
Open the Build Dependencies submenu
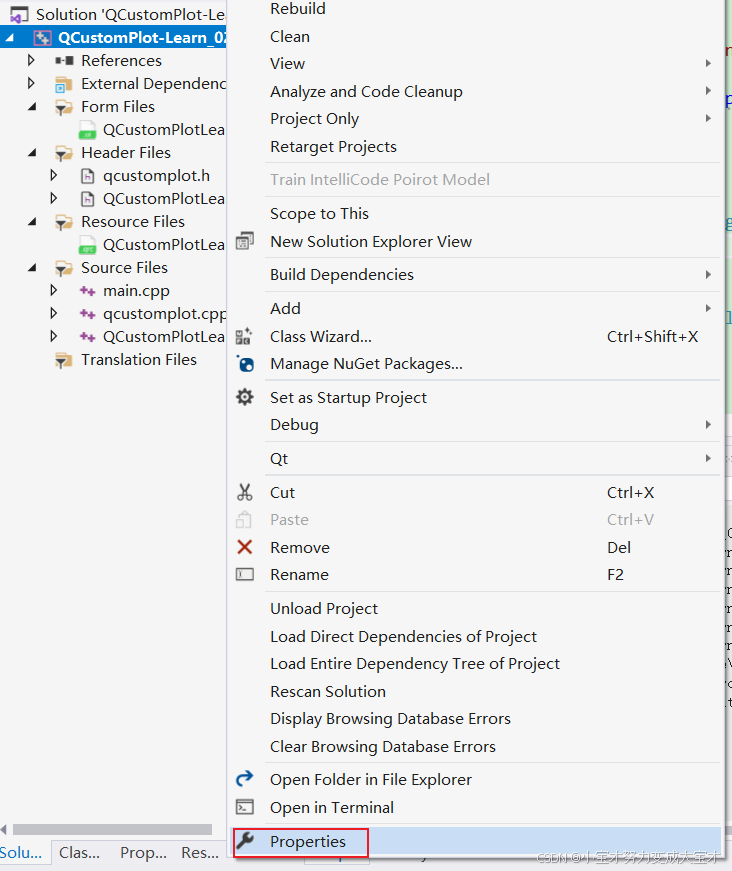[476, 275]
